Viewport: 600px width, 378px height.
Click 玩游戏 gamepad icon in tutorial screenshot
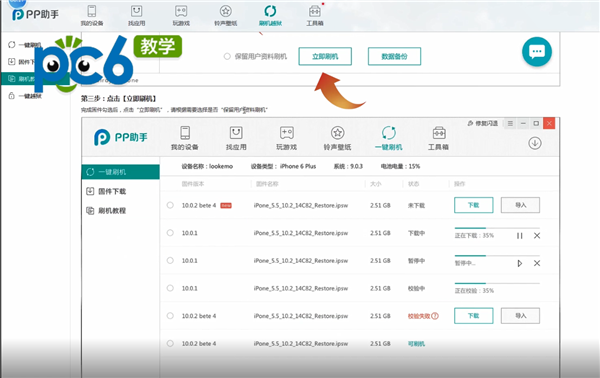click(x=287, y=133)
